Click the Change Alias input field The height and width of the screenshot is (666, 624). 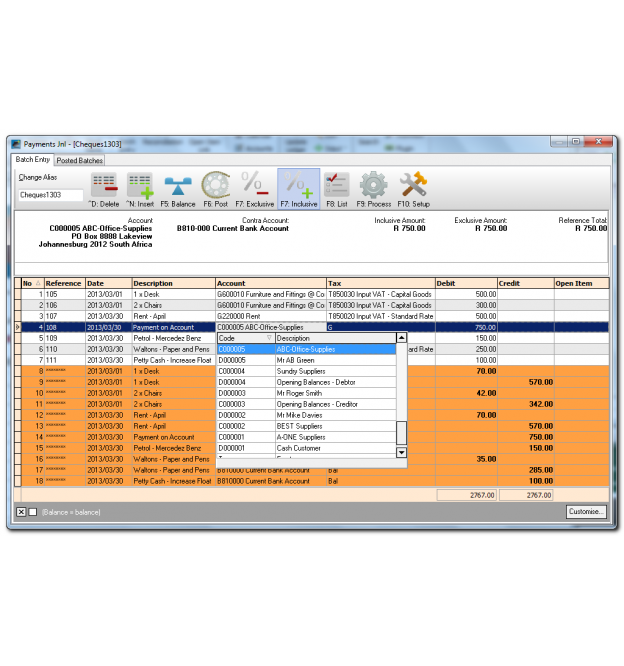coord(51,196)
